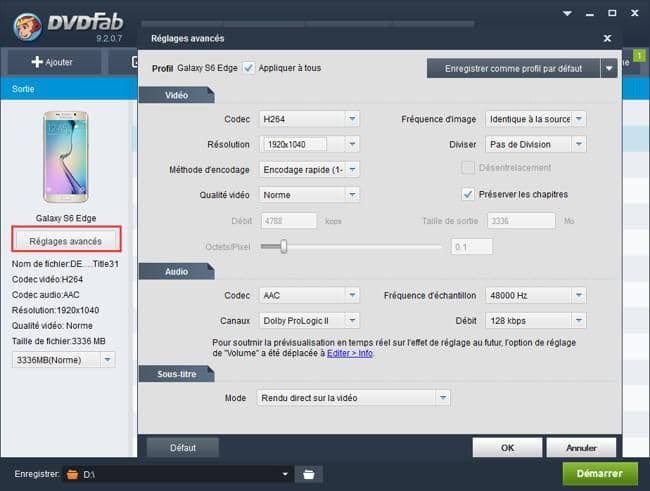Image resolution: width=650 pixels, height=491 pixels.
Task: Click the Annuler button
Action: click(581, 448)
